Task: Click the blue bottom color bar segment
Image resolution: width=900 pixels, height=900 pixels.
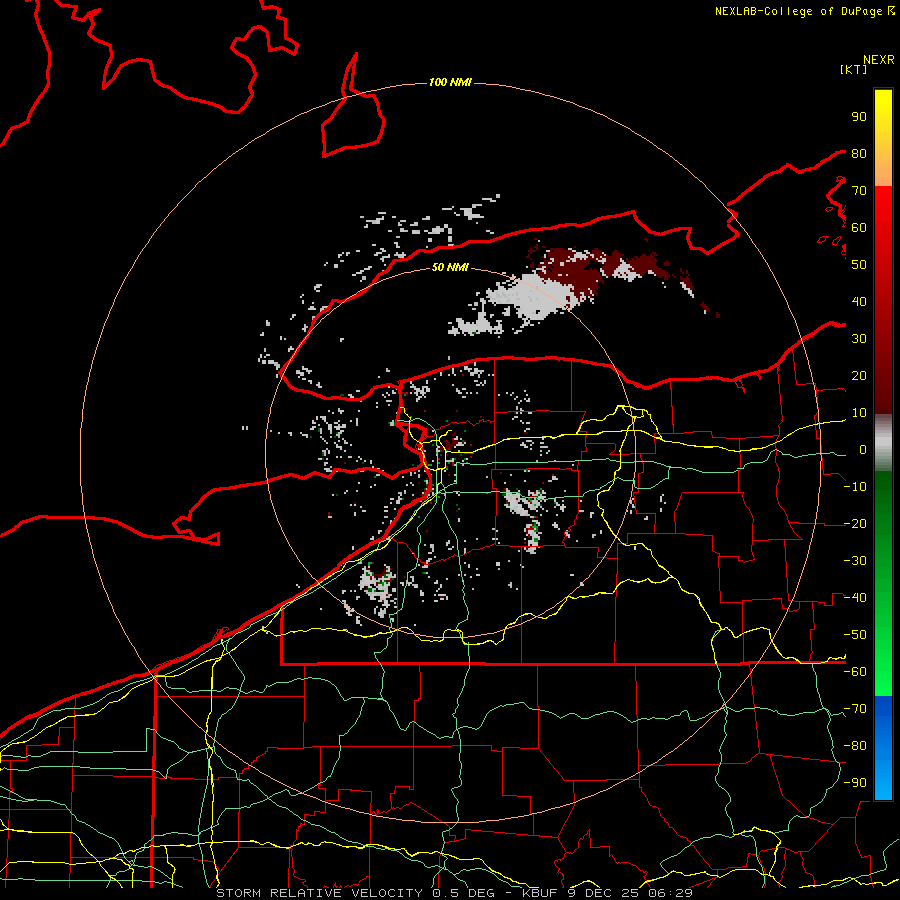Action: pos(883,748)
